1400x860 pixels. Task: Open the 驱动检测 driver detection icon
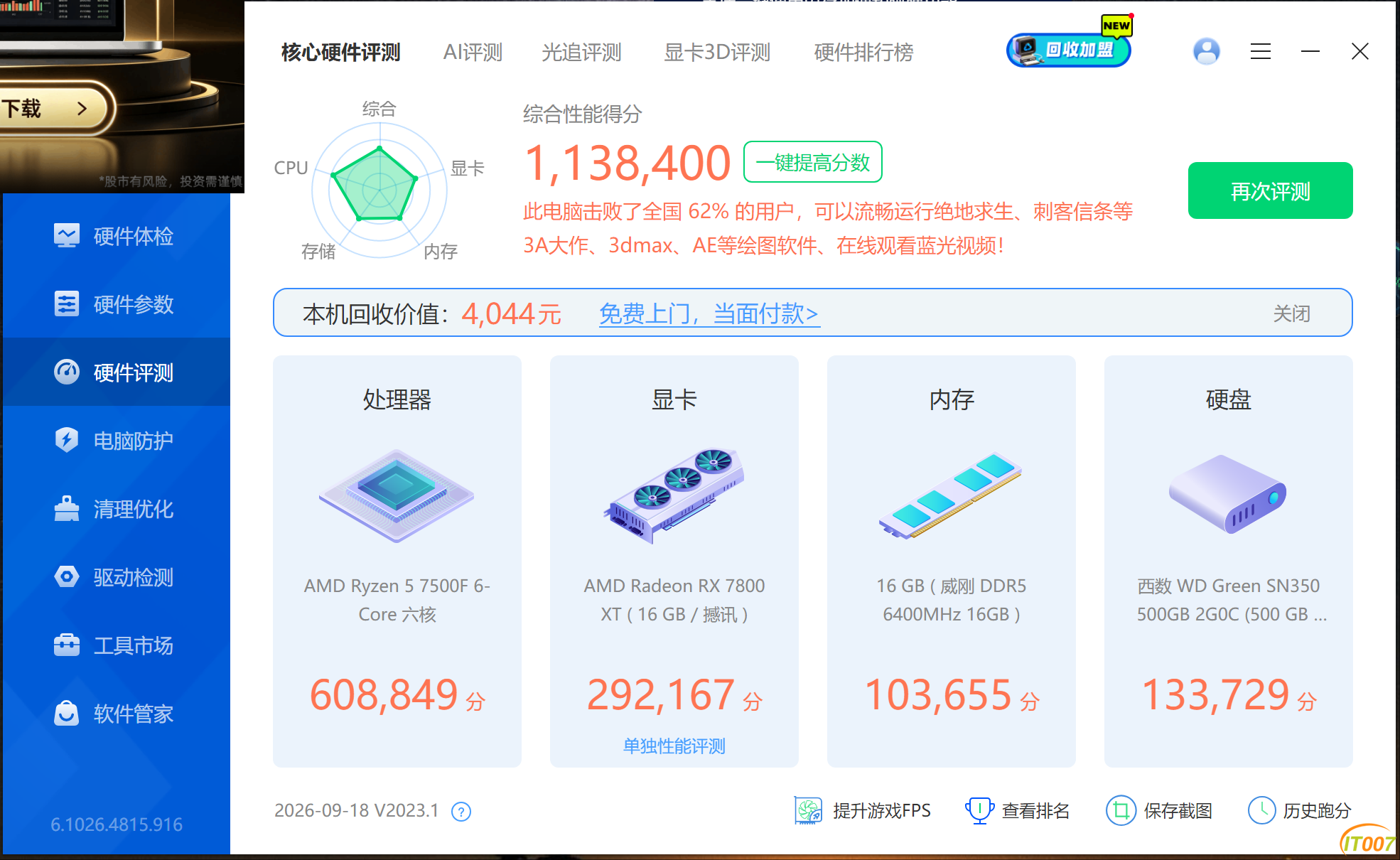(x=67, y=577)
